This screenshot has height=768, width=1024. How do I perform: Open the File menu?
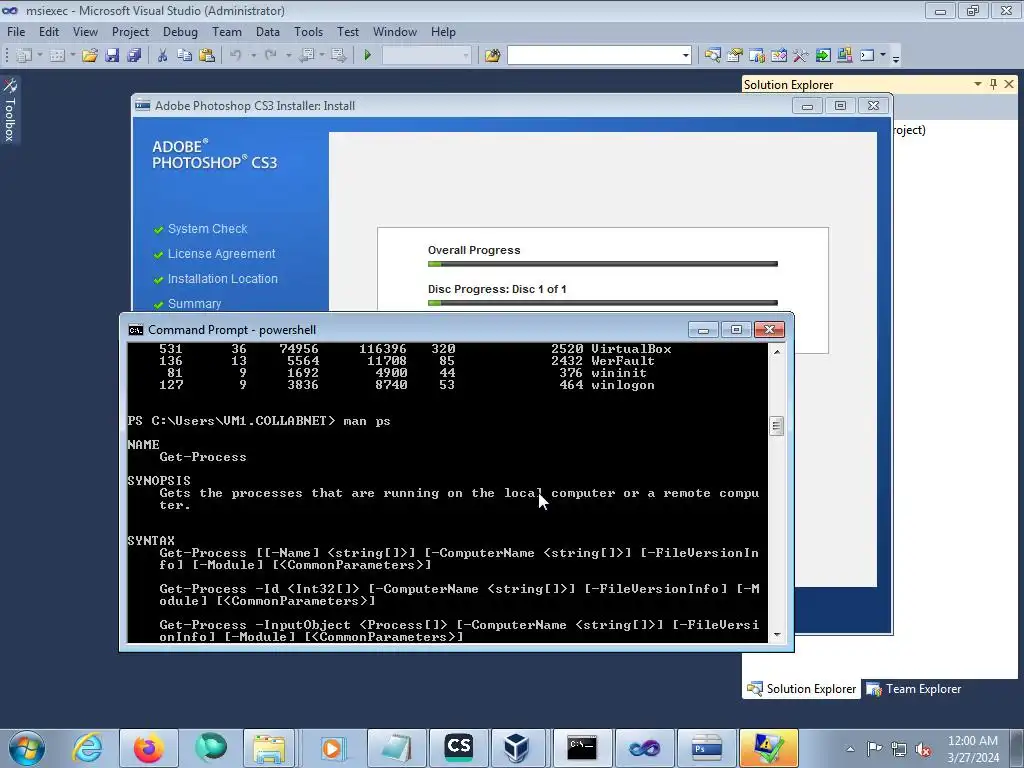coord(16,31)
